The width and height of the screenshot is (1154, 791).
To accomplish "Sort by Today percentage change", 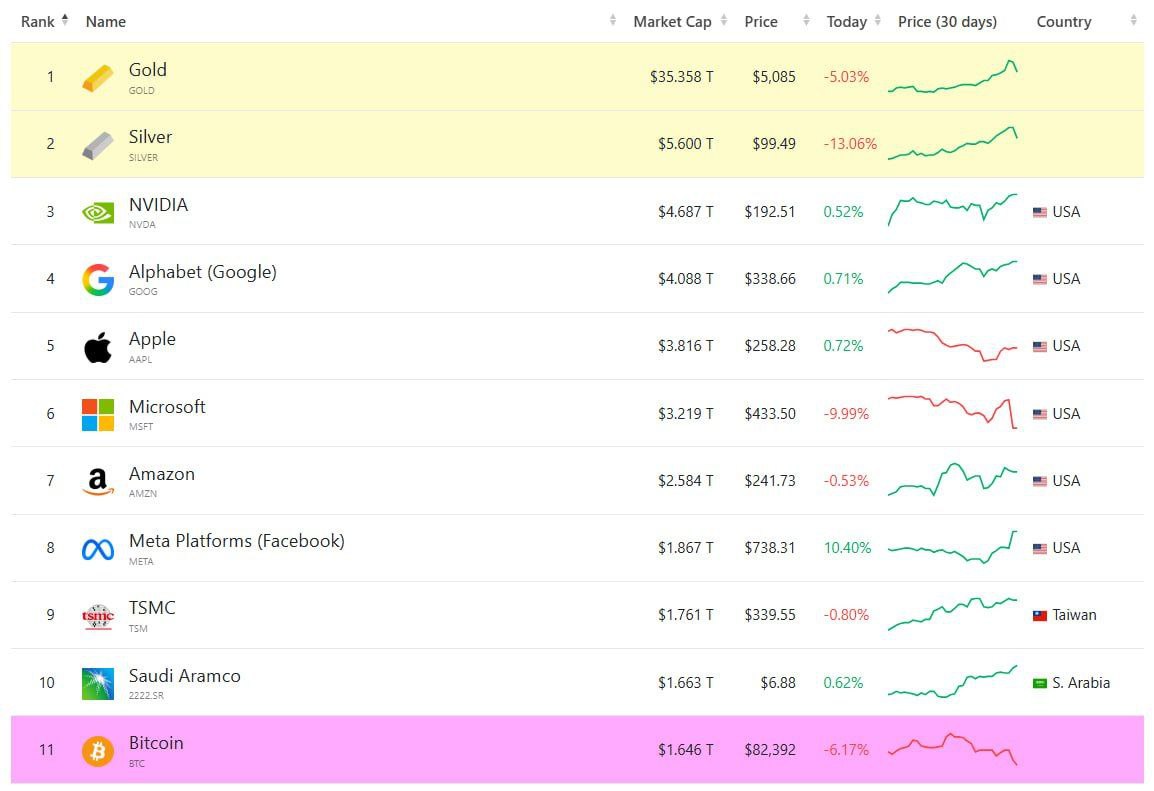I will 849,20.
